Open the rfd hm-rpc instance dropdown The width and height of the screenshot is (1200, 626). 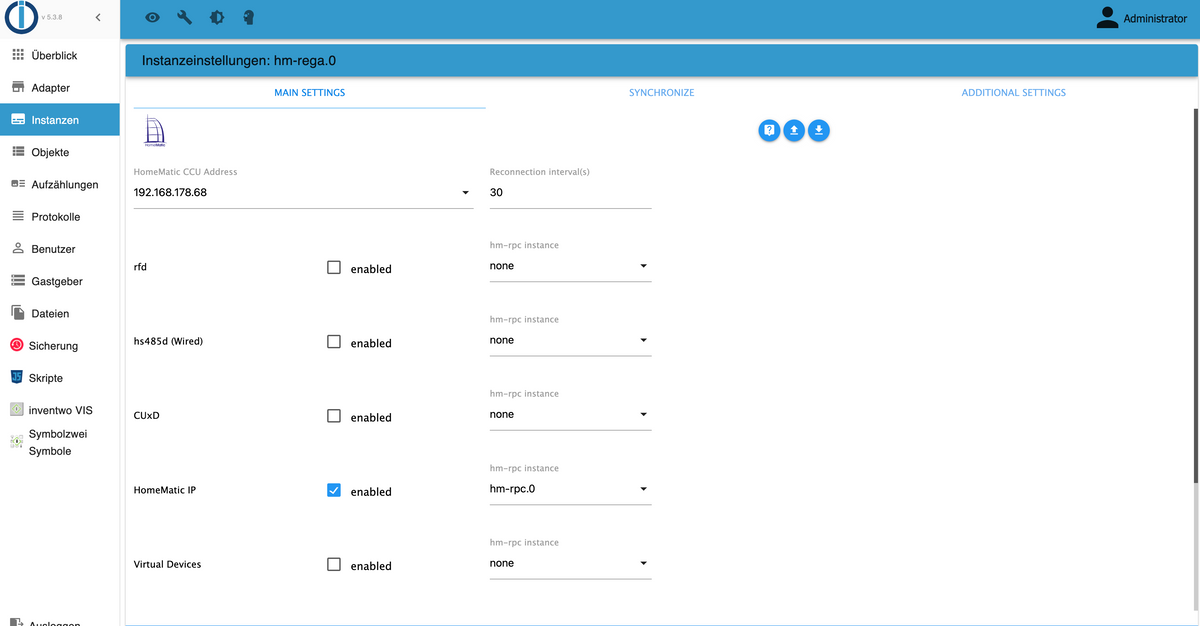tap(570, 266)
